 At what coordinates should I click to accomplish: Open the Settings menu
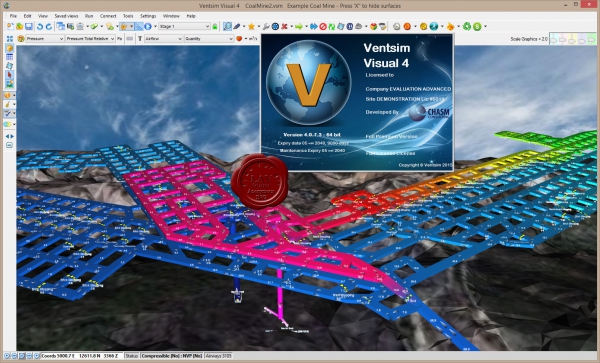click(x=148, y=16)
